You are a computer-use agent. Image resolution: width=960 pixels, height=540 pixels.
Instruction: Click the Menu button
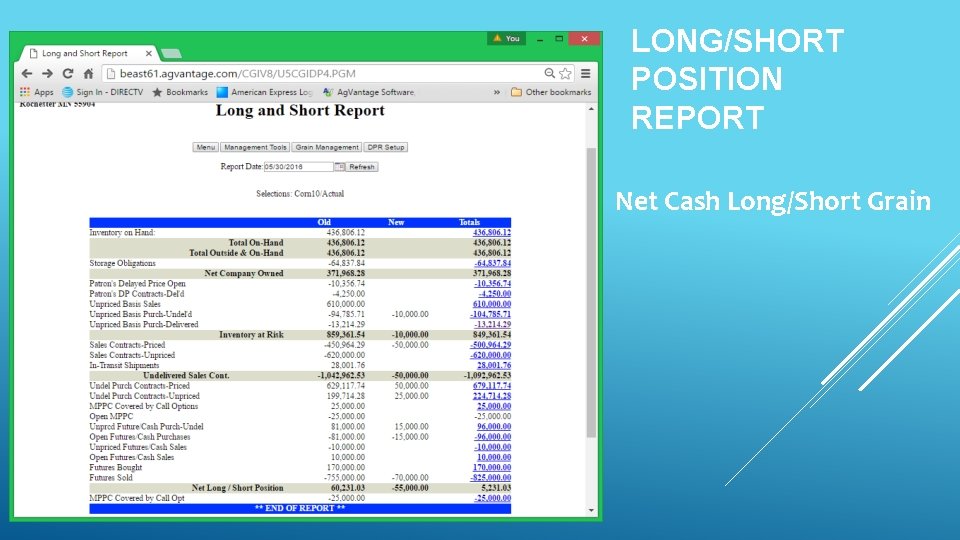pyautogui.click(x=205, y=147)
